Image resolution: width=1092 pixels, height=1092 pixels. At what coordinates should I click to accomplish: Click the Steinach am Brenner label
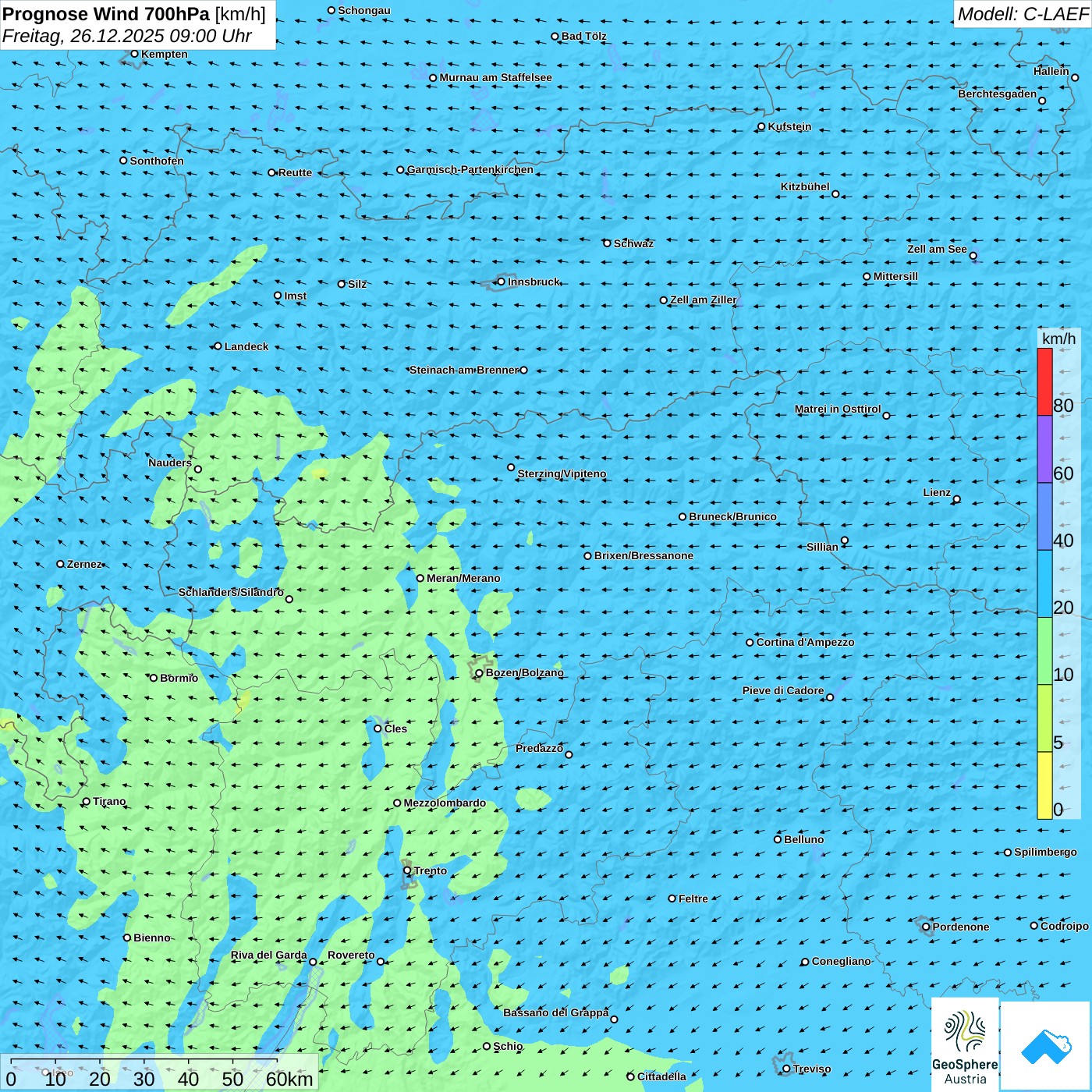click(463, 370)
